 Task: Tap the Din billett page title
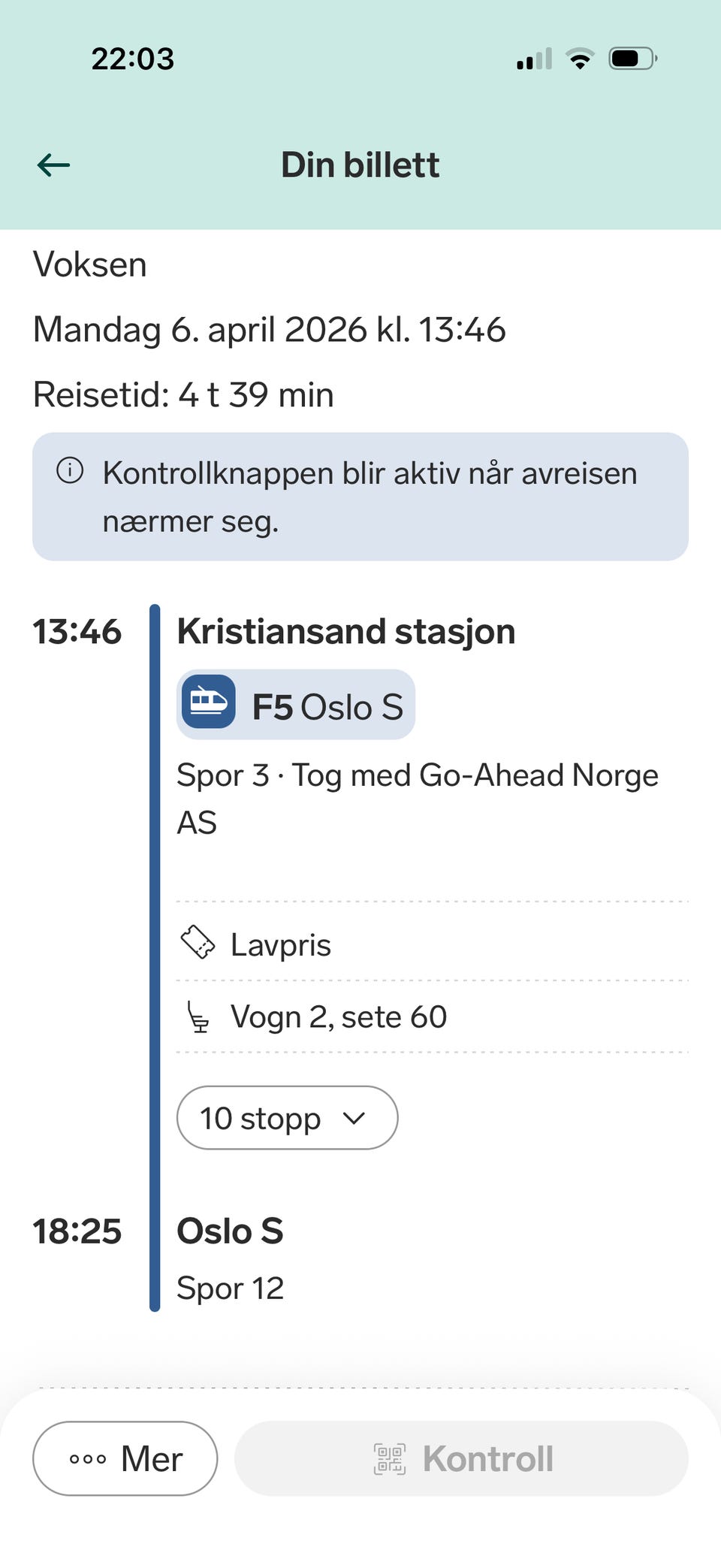360,165
